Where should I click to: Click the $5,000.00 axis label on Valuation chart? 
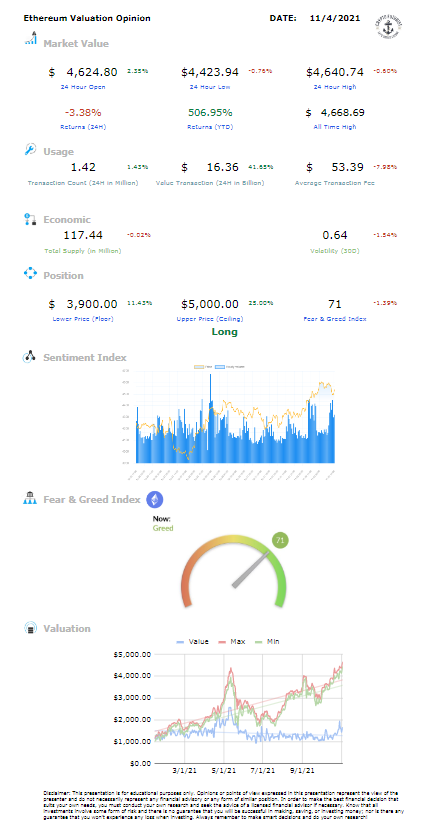pyautogui.click(x=132, y=654)
